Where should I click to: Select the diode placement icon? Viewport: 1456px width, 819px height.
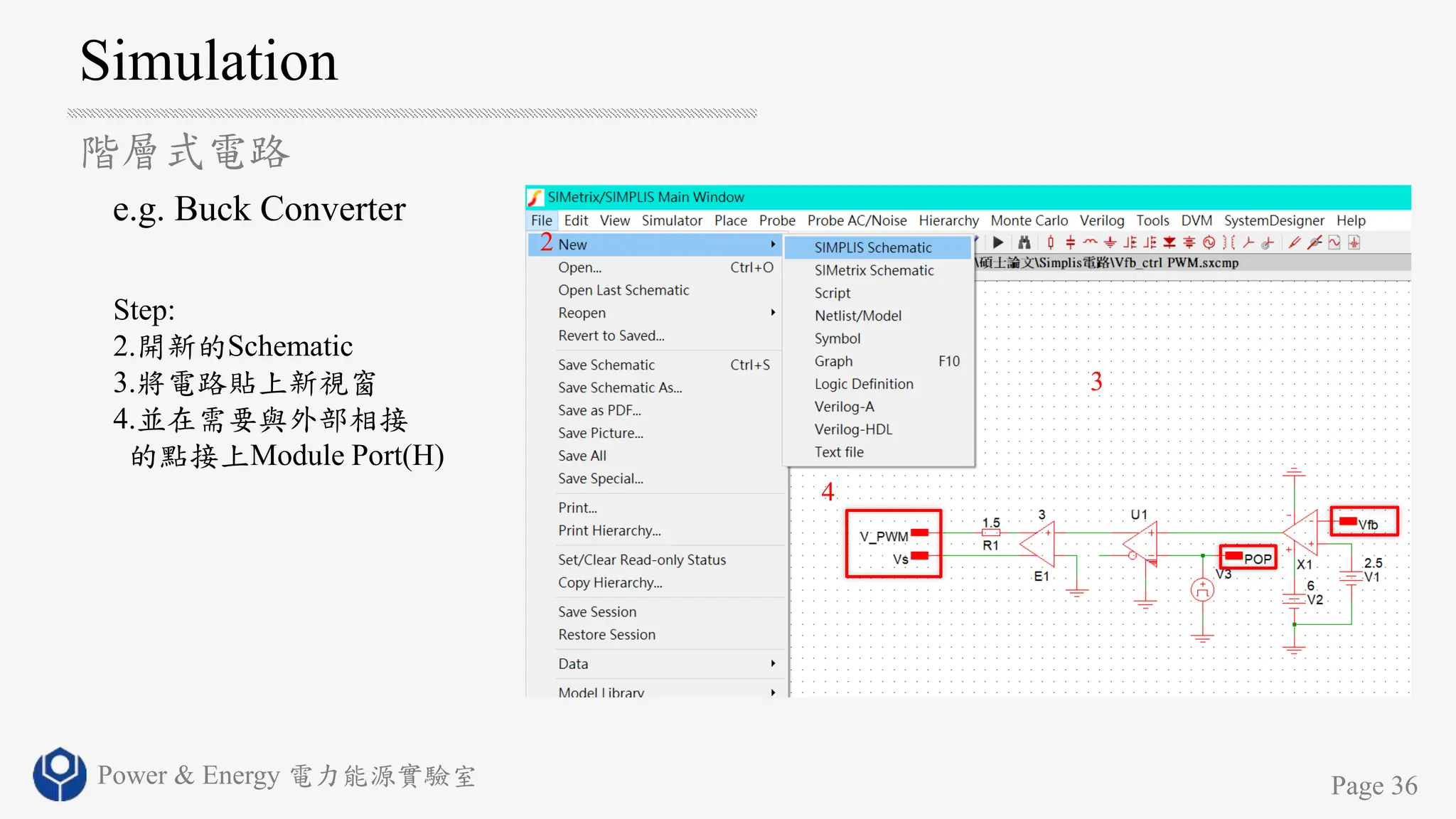[x=1169, y=242]
